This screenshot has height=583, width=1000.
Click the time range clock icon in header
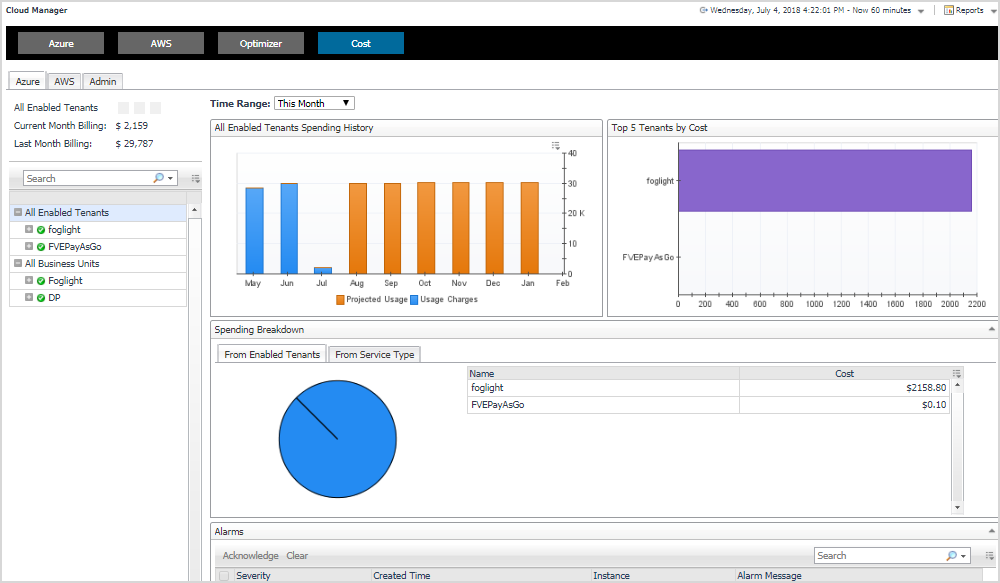click(x=703, y=10)
